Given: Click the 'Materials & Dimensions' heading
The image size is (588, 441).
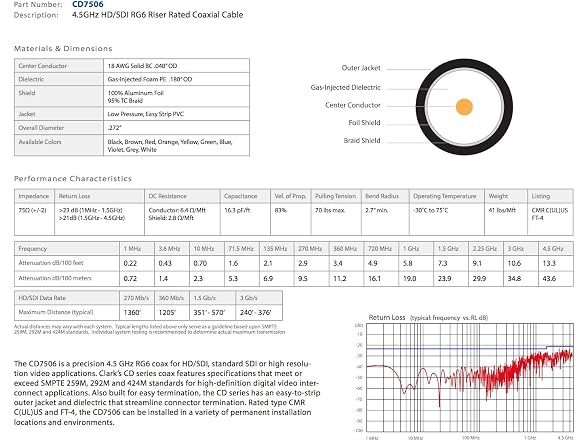Looking at the screenshot, I should pos(63,48).
